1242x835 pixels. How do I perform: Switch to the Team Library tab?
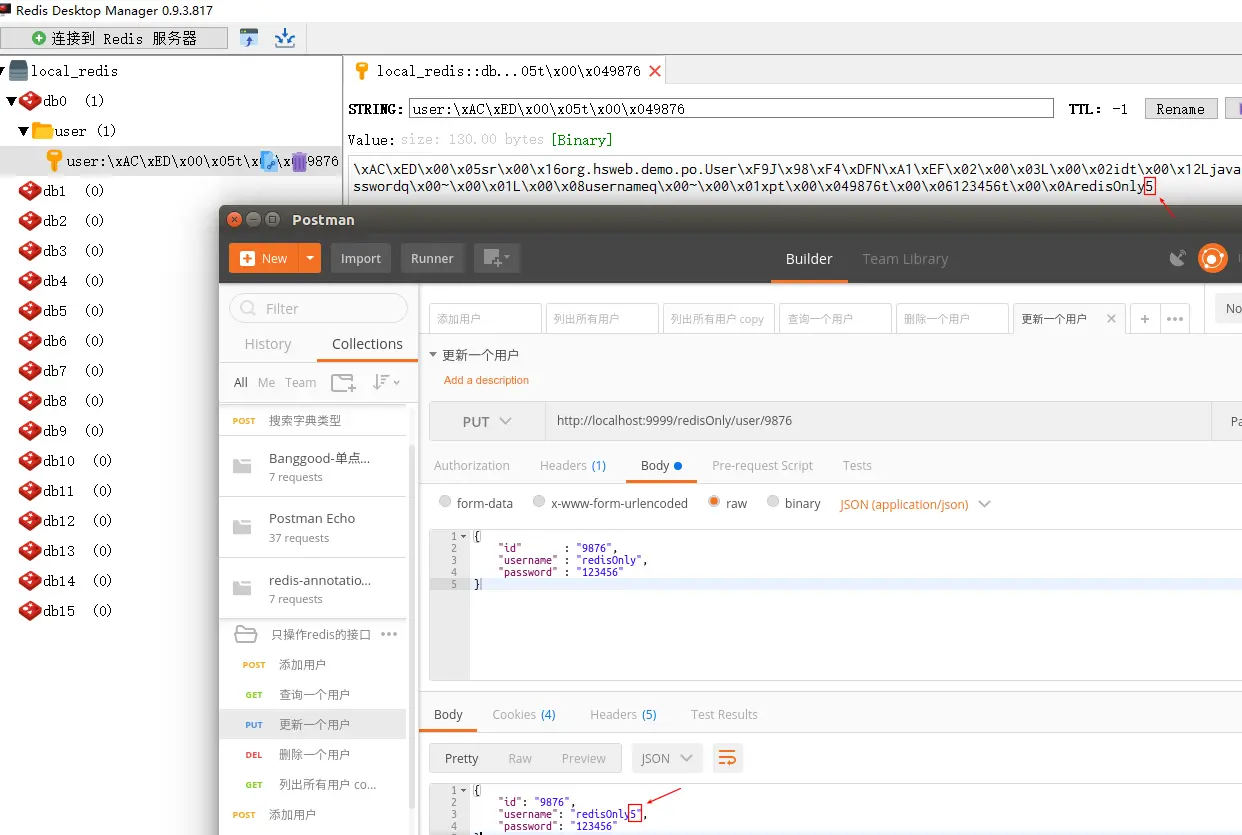click(x=905, y=258)
